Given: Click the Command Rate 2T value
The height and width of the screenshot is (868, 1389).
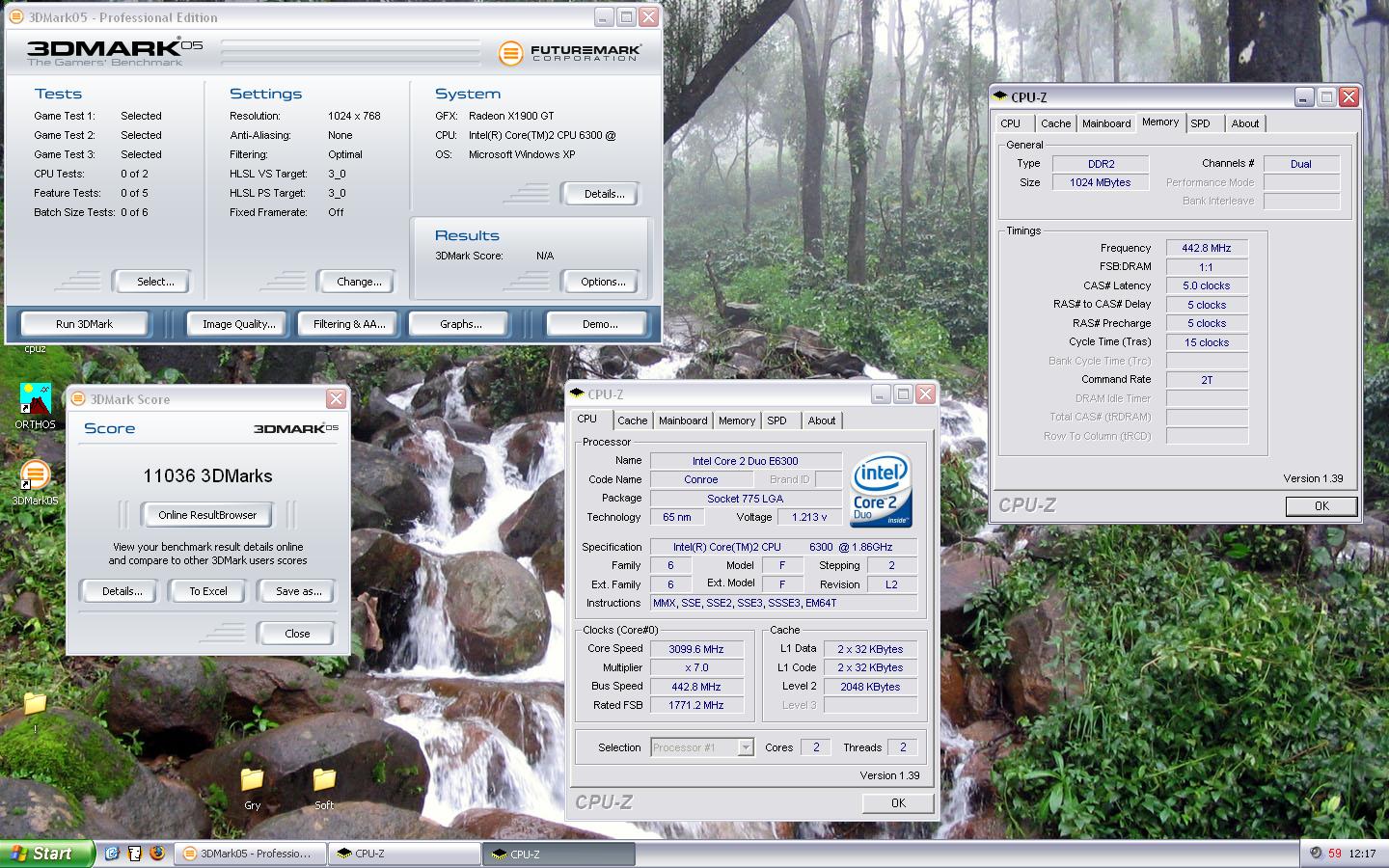Looking at the screenshot, I should pos(1207,380).
